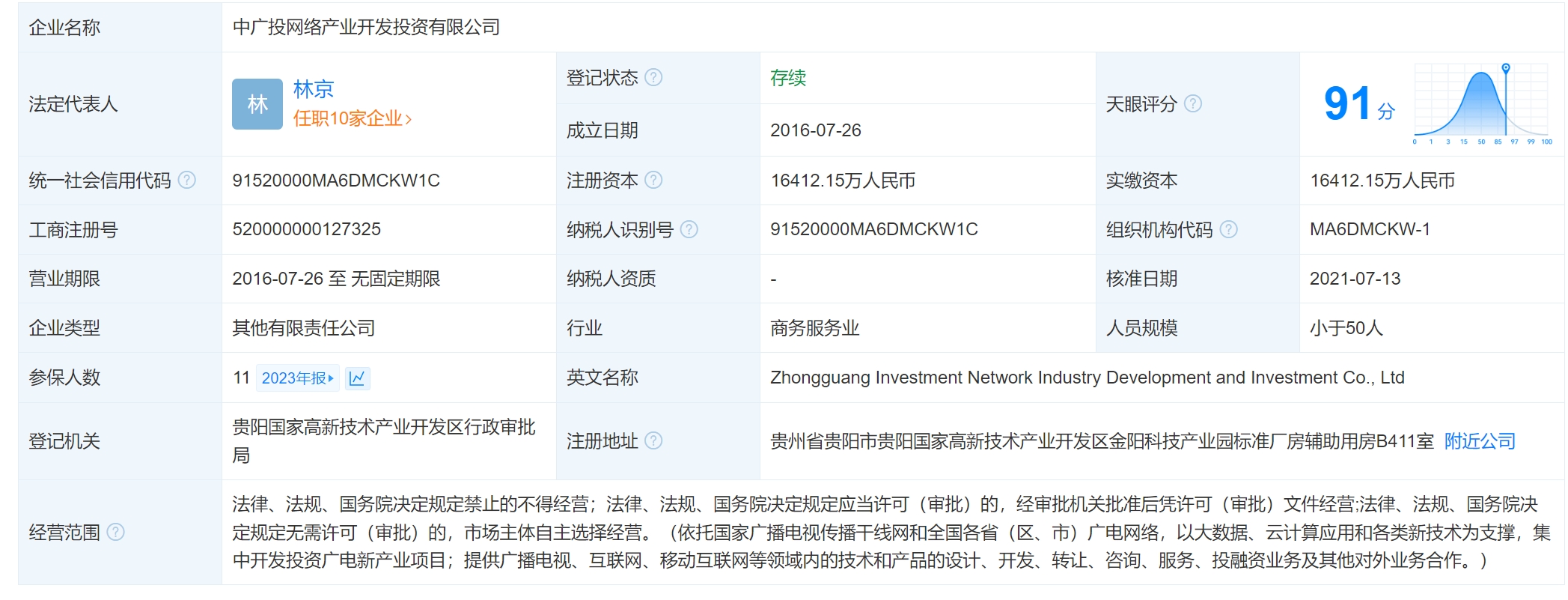1568x600 pixels.
Task: Click the 天眼评分 score distribution chart
Action: (1482, 104)
